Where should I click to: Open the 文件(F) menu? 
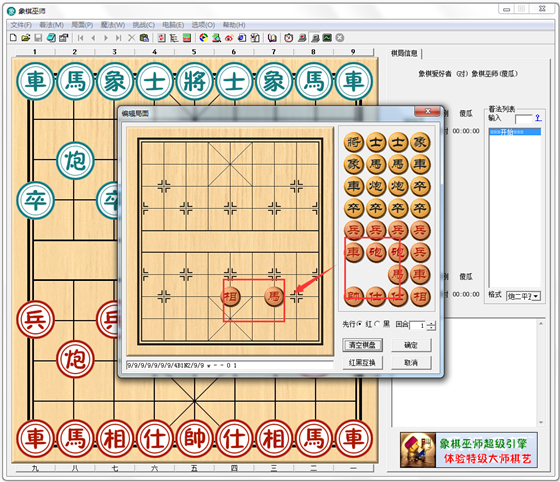21,25
